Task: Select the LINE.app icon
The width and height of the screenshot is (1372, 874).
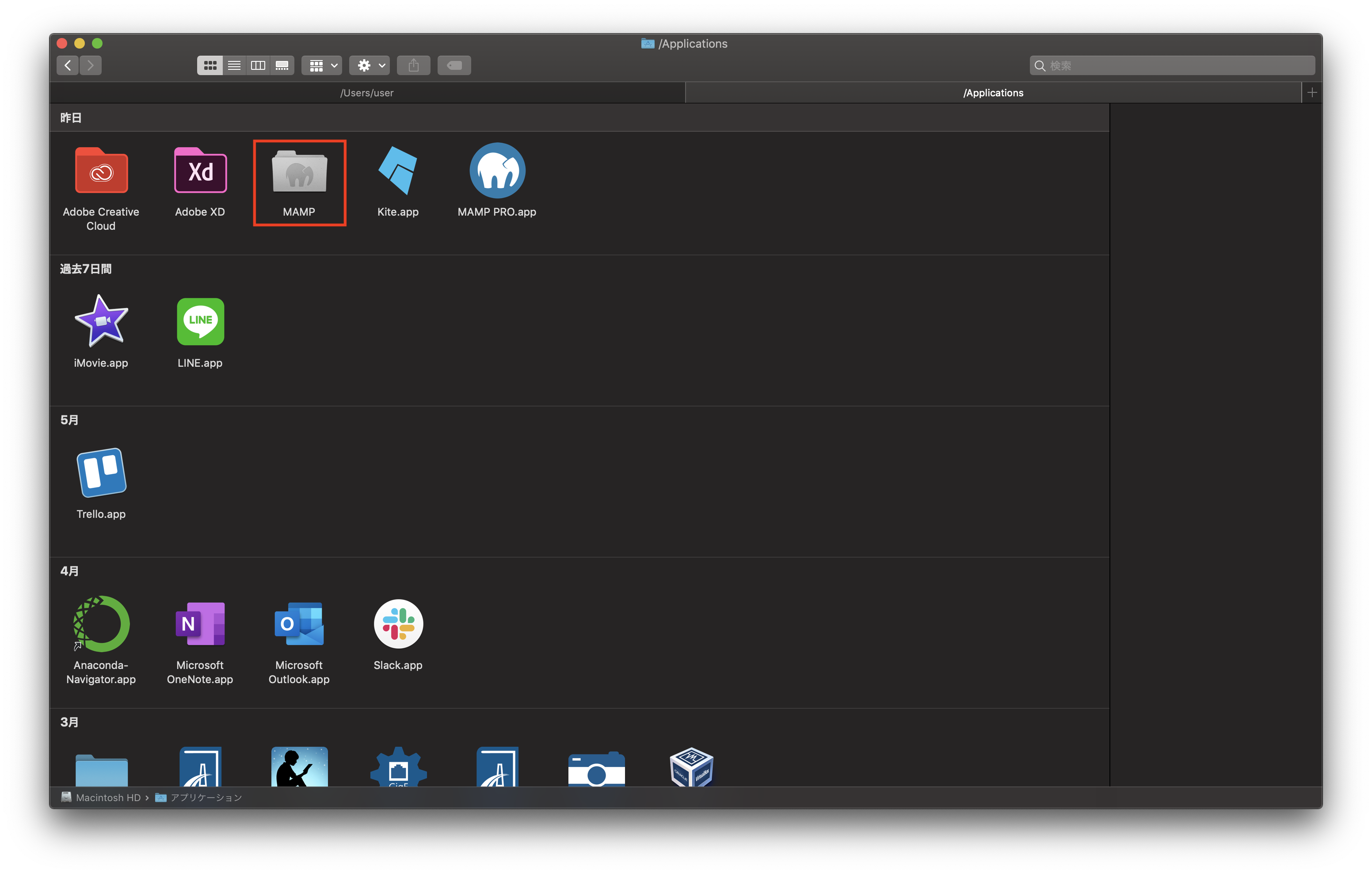Action: click(x=200, y=321)
